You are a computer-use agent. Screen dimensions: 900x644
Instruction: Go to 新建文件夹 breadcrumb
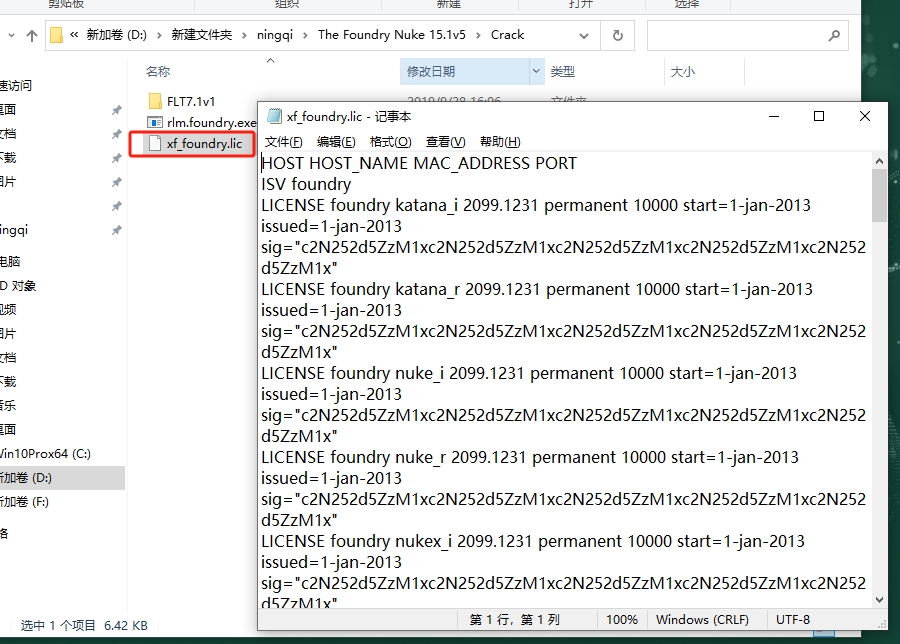[x=201, y=35]
